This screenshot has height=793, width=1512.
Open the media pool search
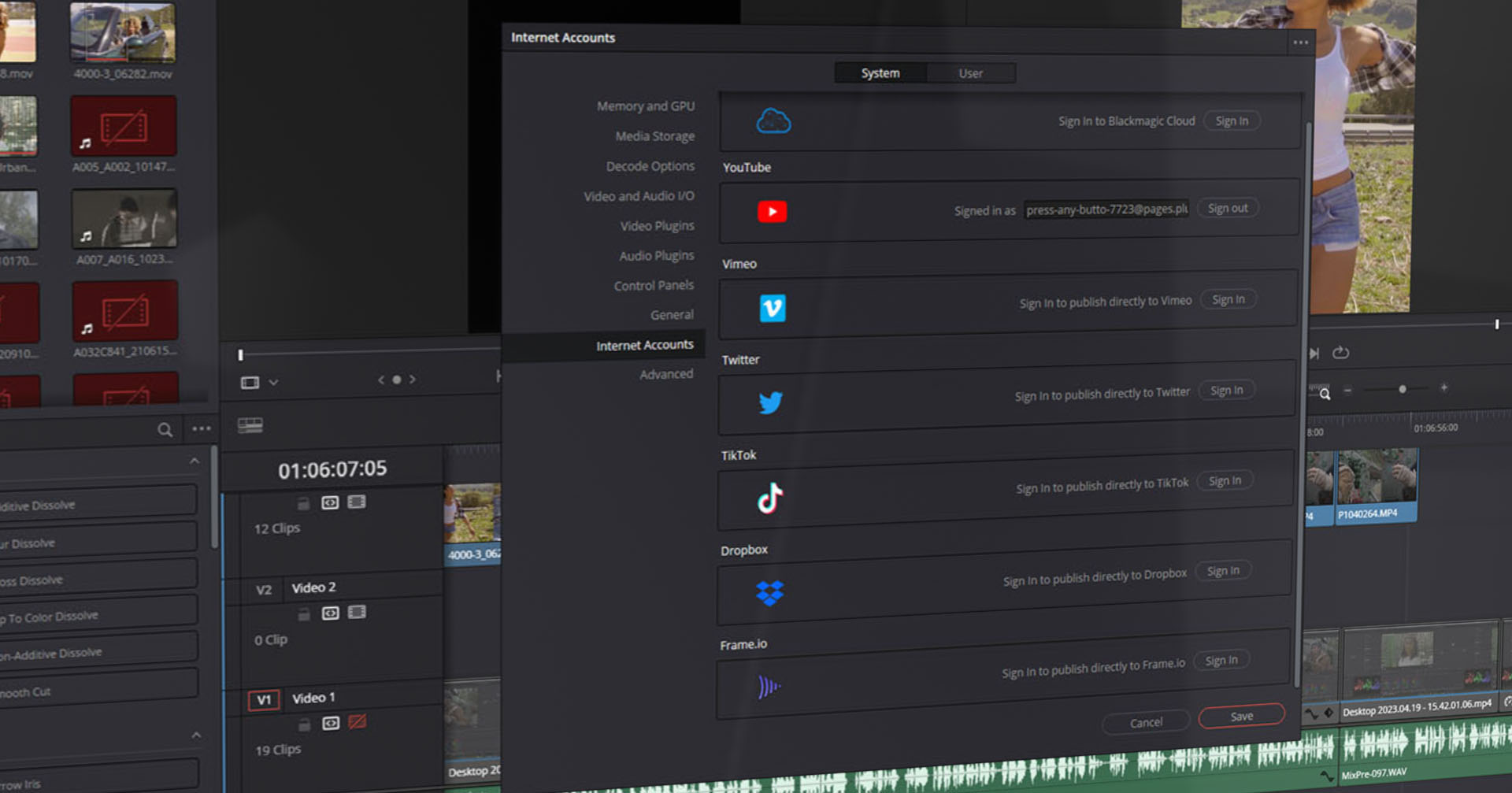(x=165, y=430)
